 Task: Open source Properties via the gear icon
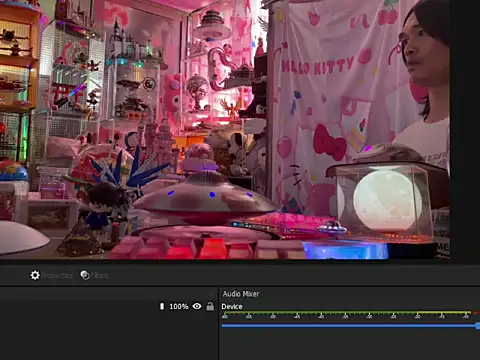35,275
